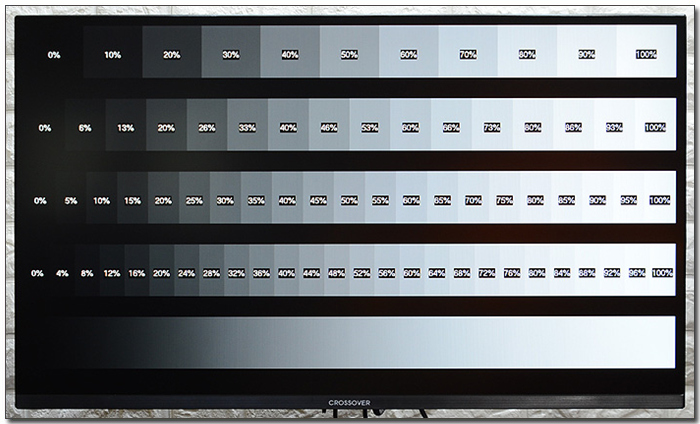This screenshot has width=700, height=424.
Task: Select the 88% gray swatch
Action: [x=587, y=270]
